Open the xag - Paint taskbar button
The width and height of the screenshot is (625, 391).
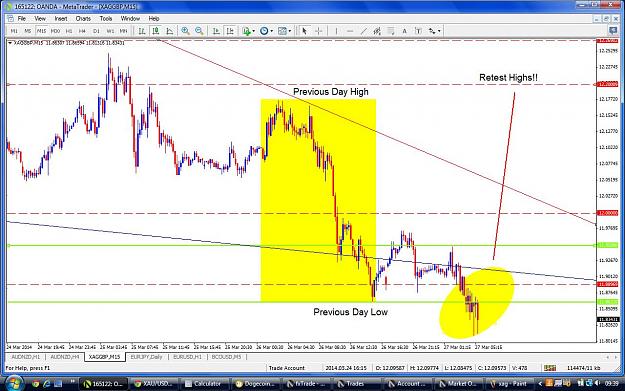[x=509, y=384]
